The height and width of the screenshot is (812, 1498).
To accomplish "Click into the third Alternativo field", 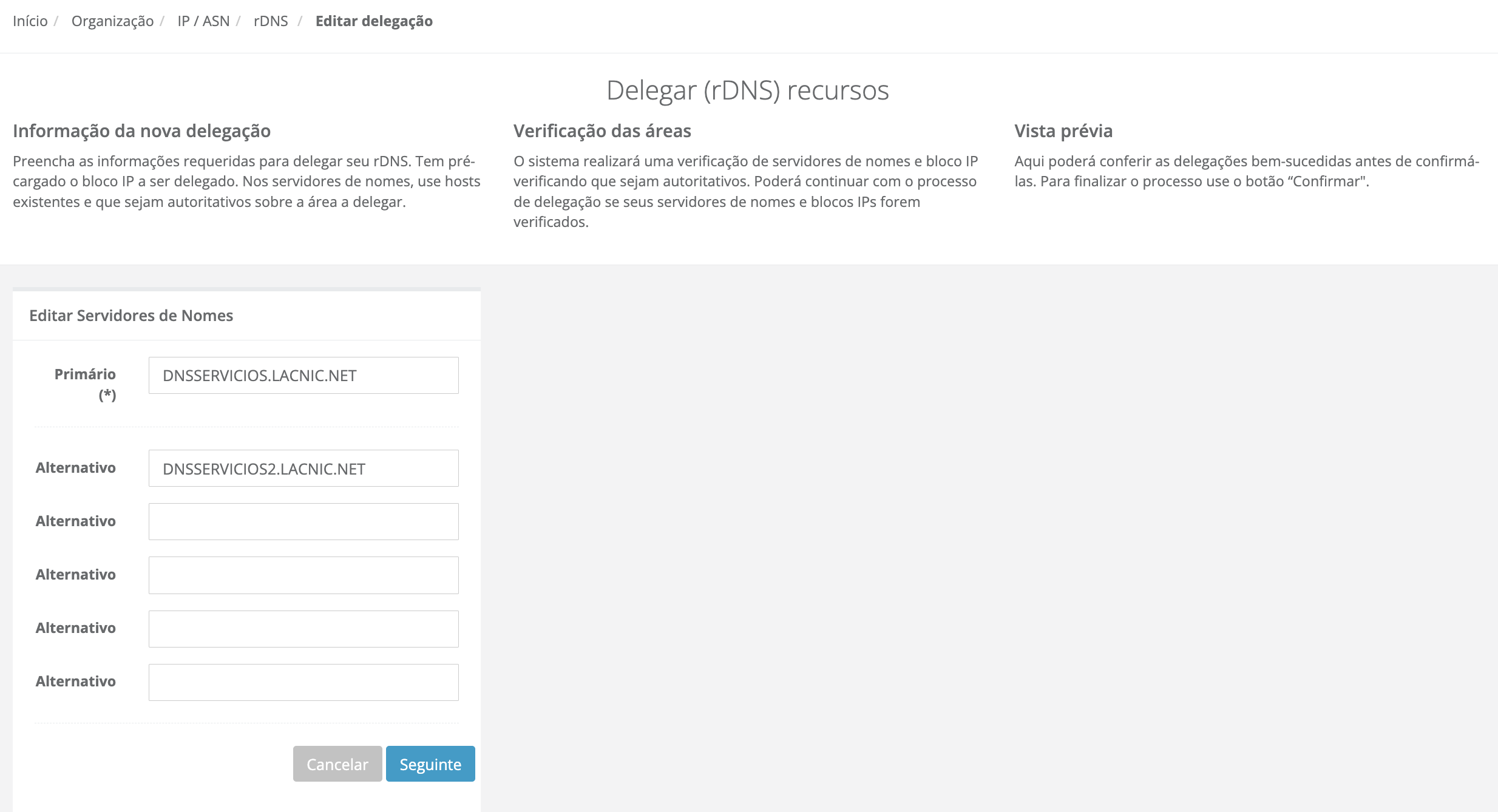I will (303, 575).
